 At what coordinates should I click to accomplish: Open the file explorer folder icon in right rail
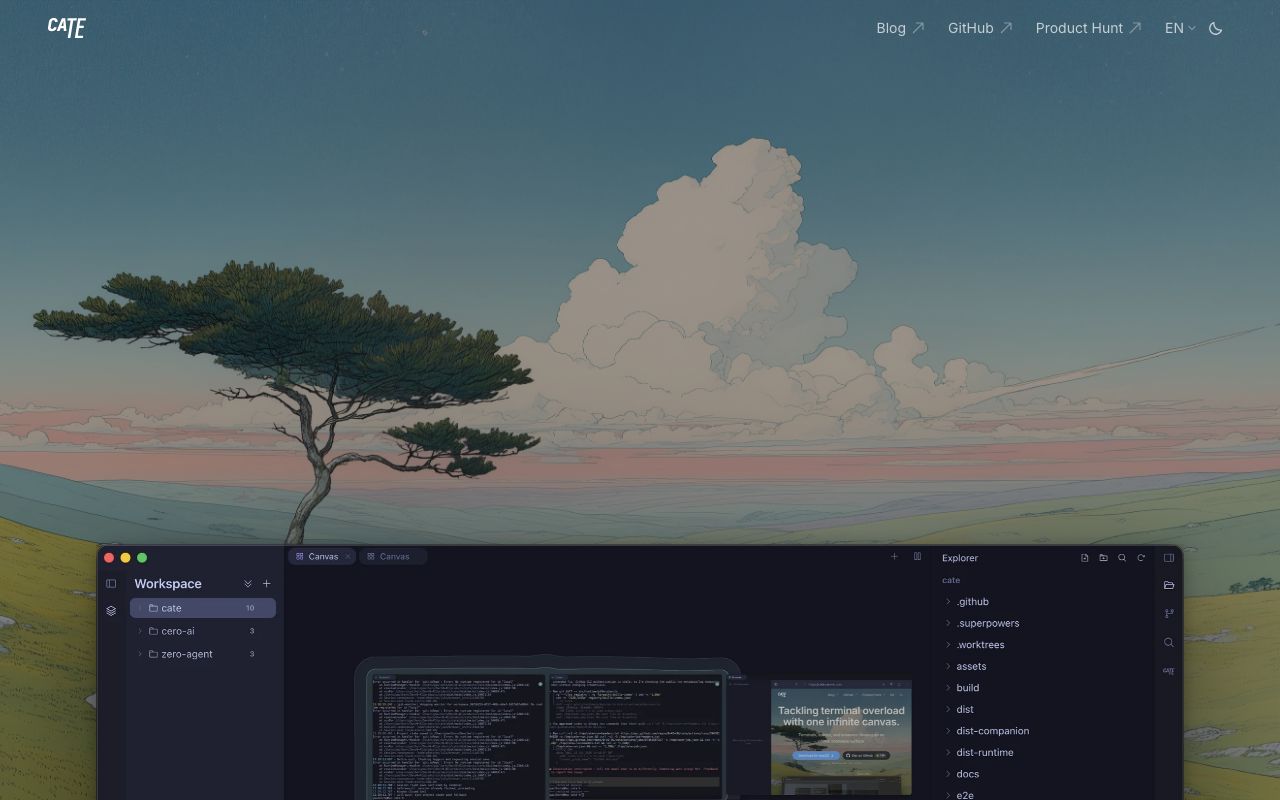pyautogui.click(x=1169, y=585)
